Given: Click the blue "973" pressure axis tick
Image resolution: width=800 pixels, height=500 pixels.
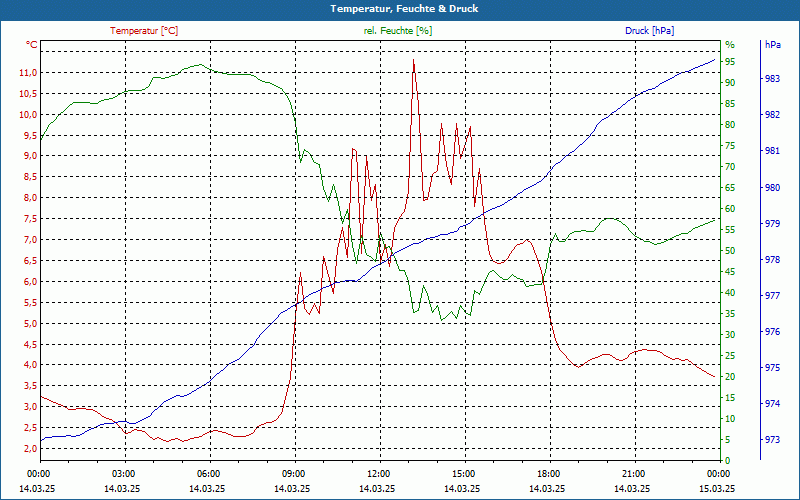Looking at the screenshot, I should click(772, 440).
